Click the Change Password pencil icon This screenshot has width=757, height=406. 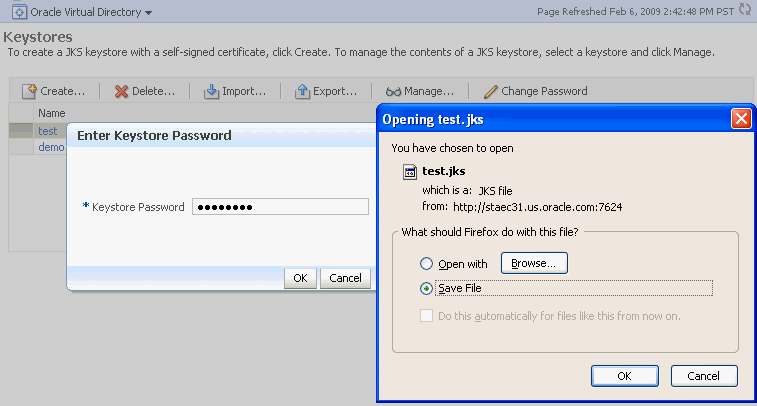pos(491,91)
